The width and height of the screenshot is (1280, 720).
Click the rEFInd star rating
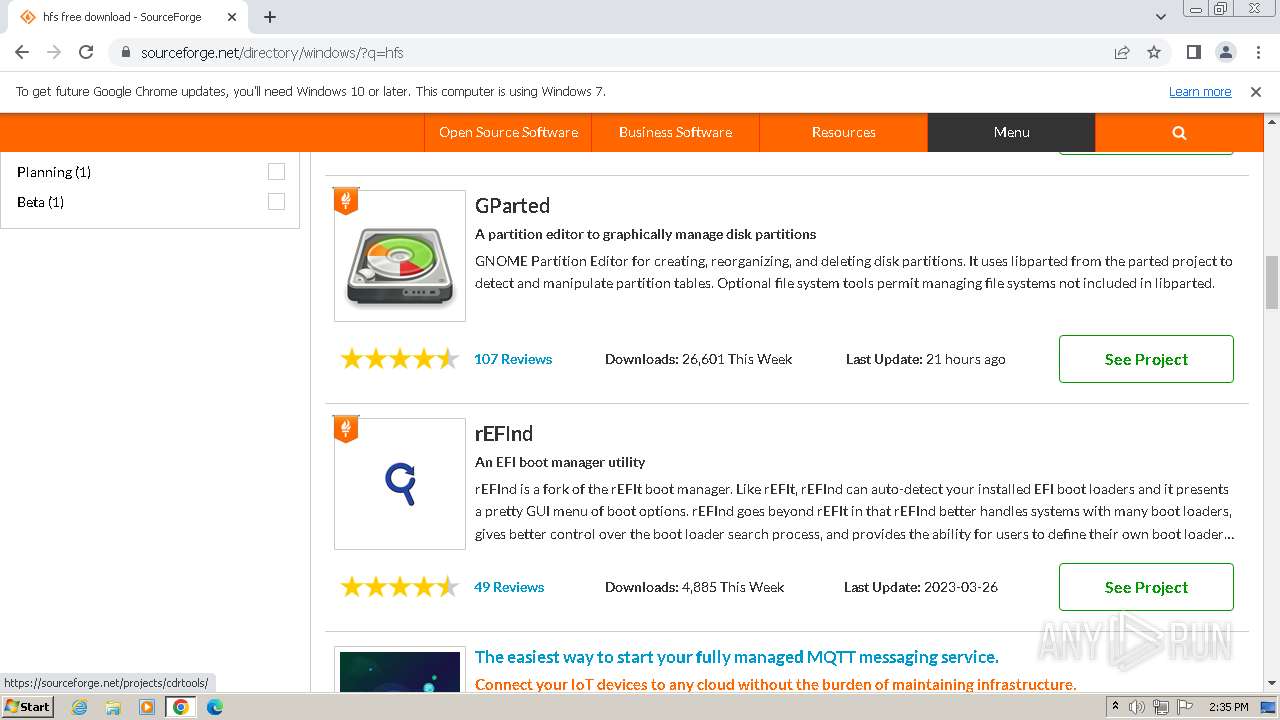tap(399, 587)
